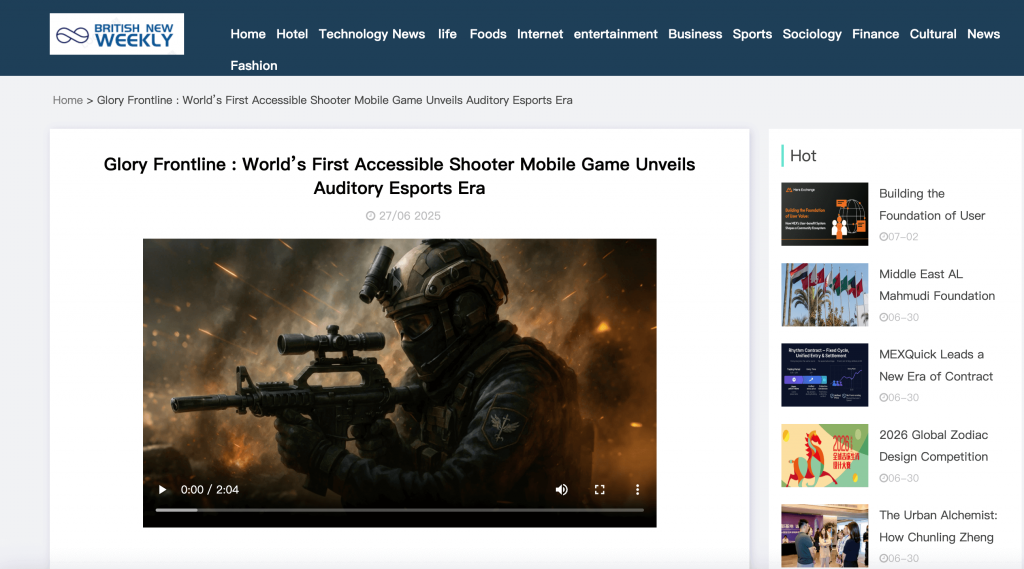This screenshot has height=569, width=1024.
Task: Open the Finance section
Action: coord(876,34)
